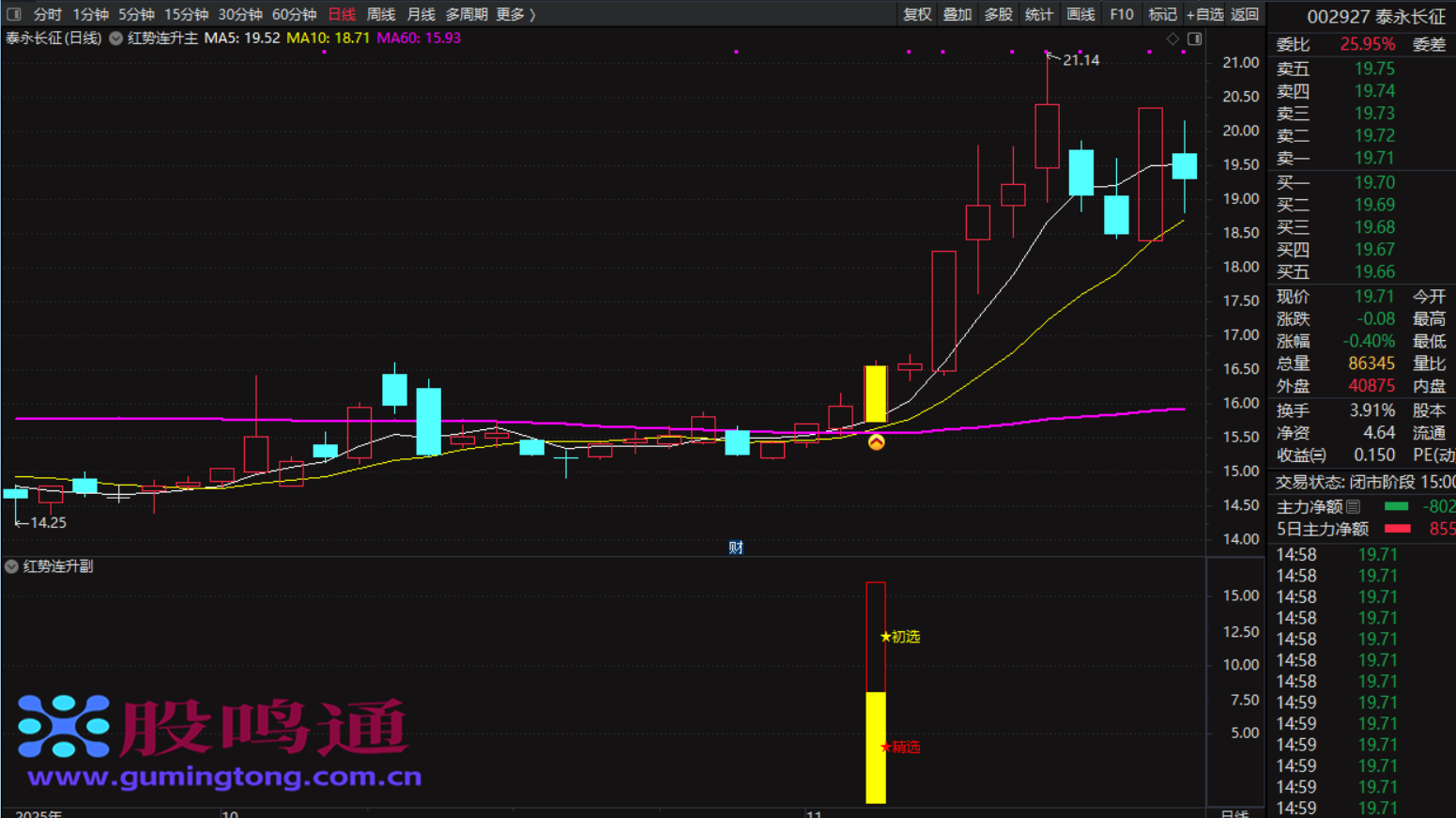This screenshot has height=818, width=1456.
Task: Open the 主力净额 detail list icon
Action: (1353, 506)
